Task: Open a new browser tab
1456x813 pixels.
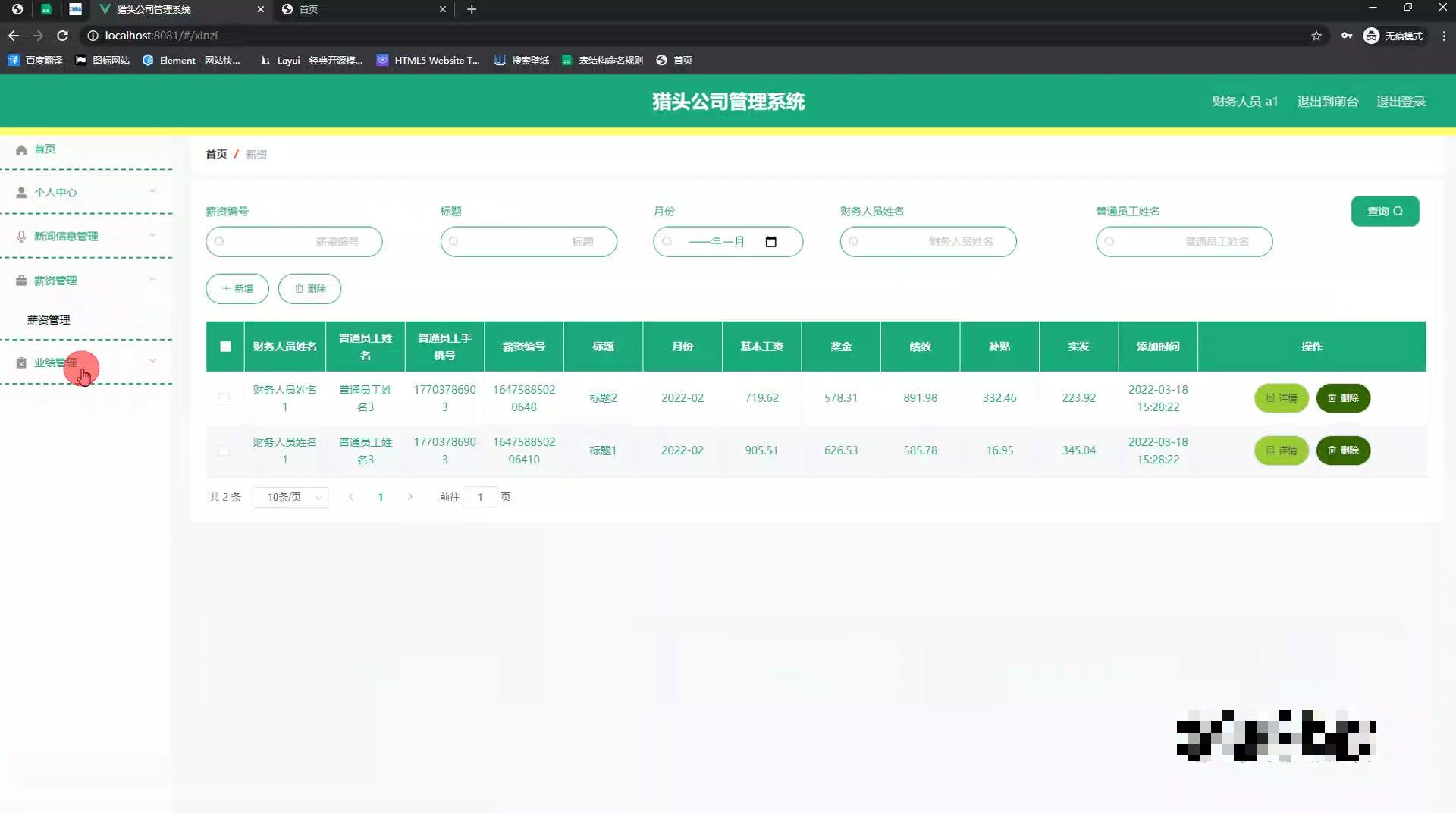Action: 472,9
